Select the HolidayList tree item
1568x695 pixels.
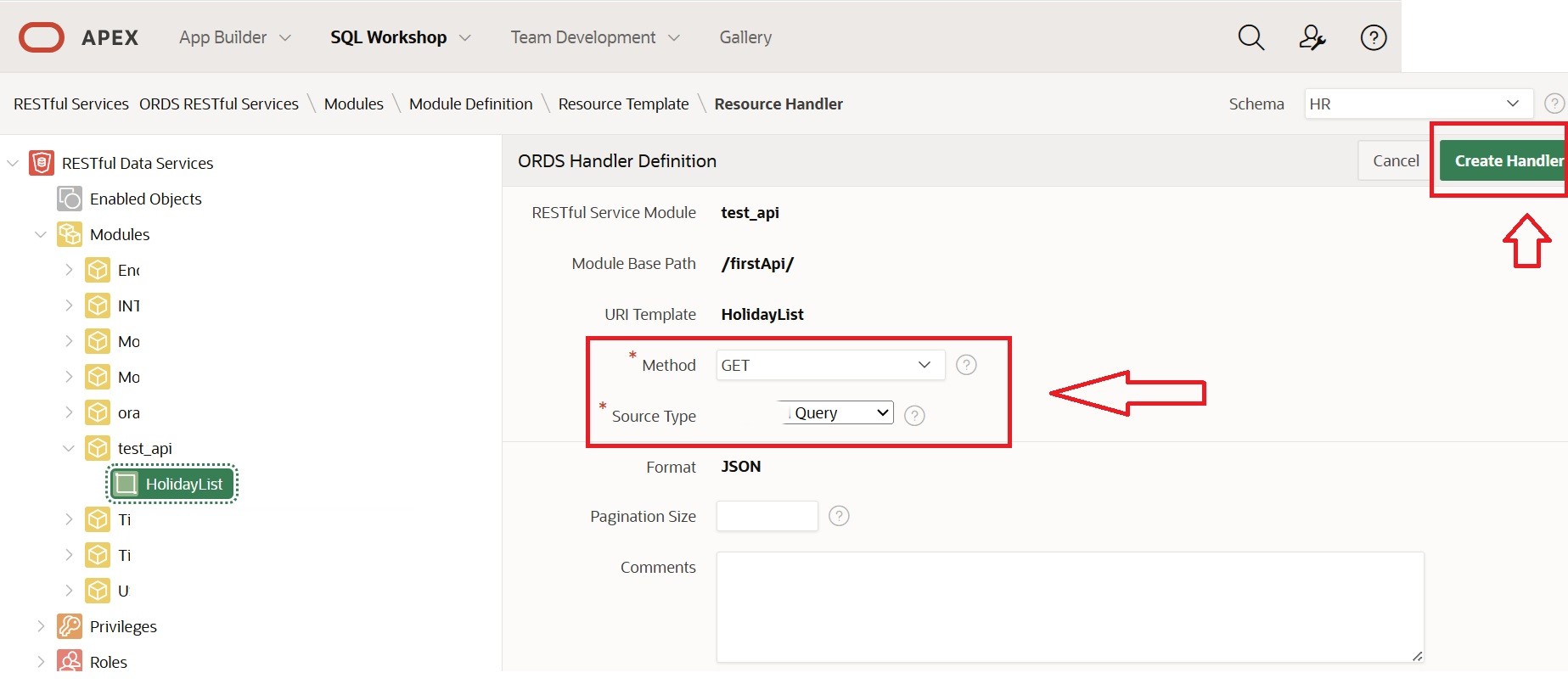(x=172, y=484)
